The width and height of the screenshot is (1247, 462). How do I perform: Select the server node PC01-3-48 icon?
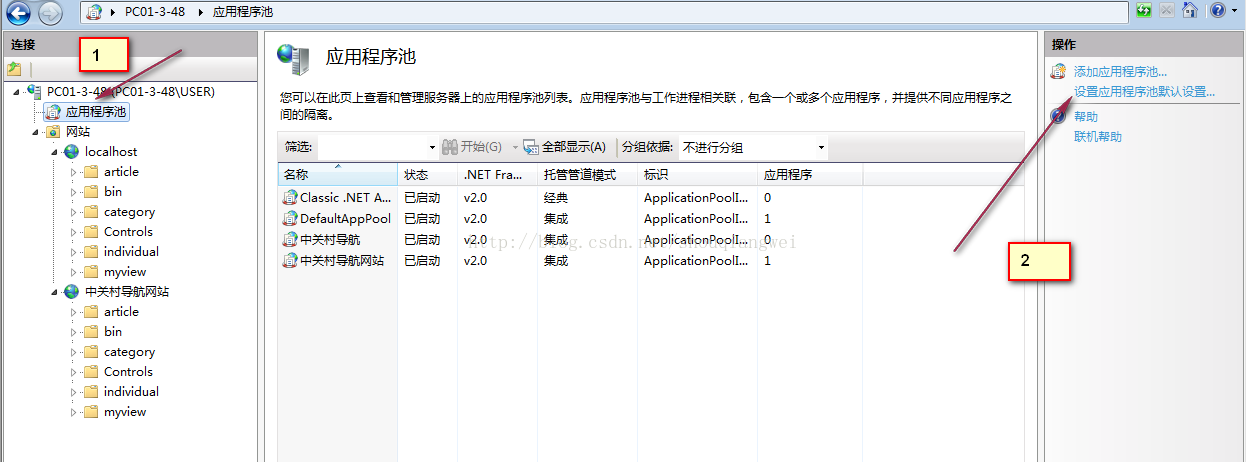(x=35, y=91)
